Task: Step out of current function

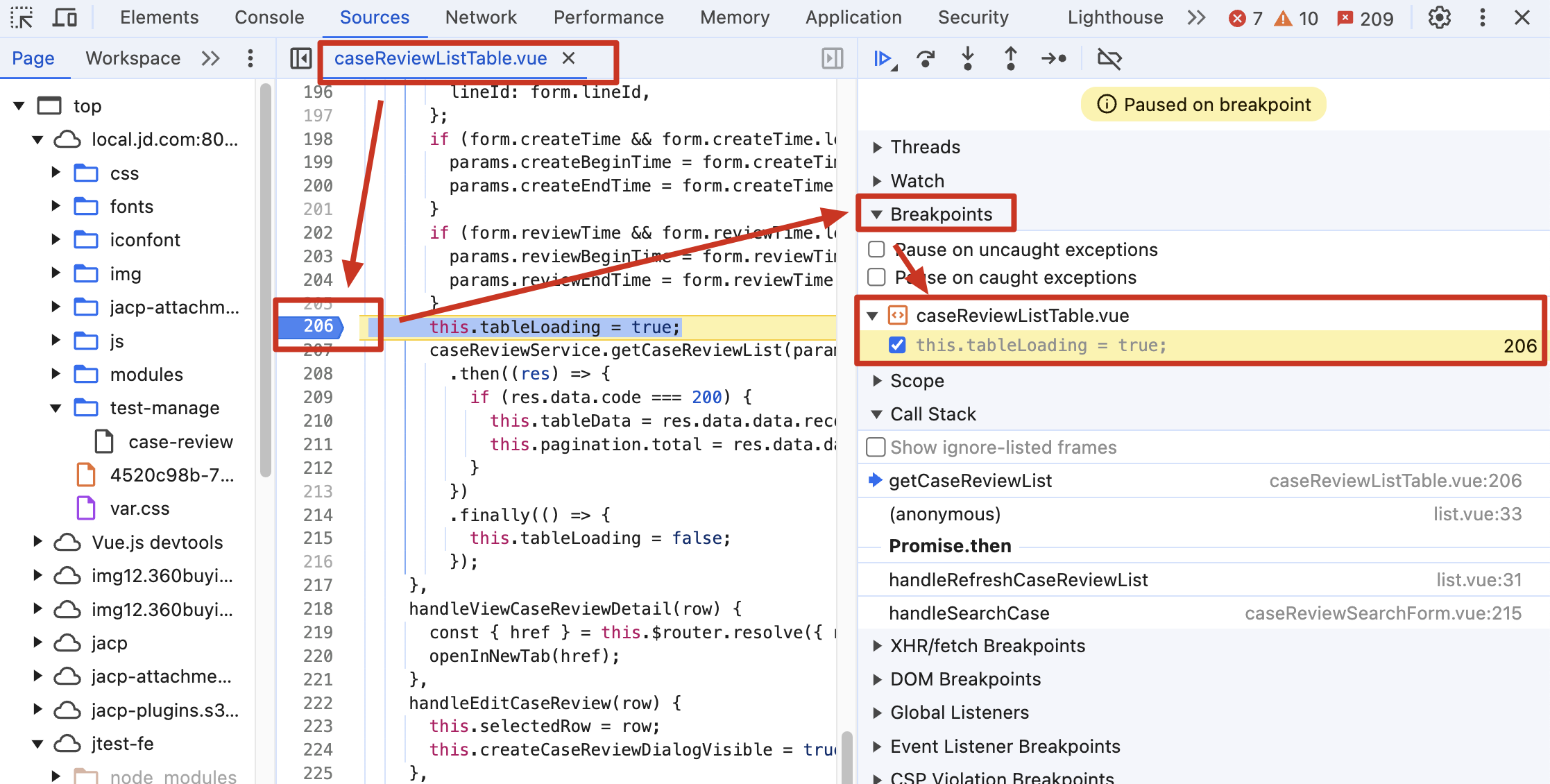Action: click(1011, 59)
